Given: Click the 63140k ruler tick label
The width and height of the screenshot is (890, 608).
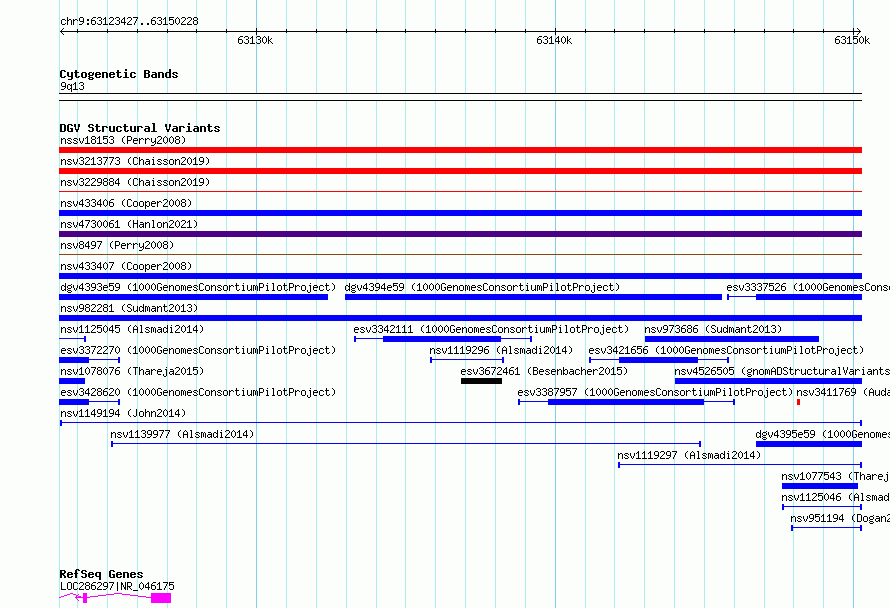Looking at the screenshot, I should 554,40.
